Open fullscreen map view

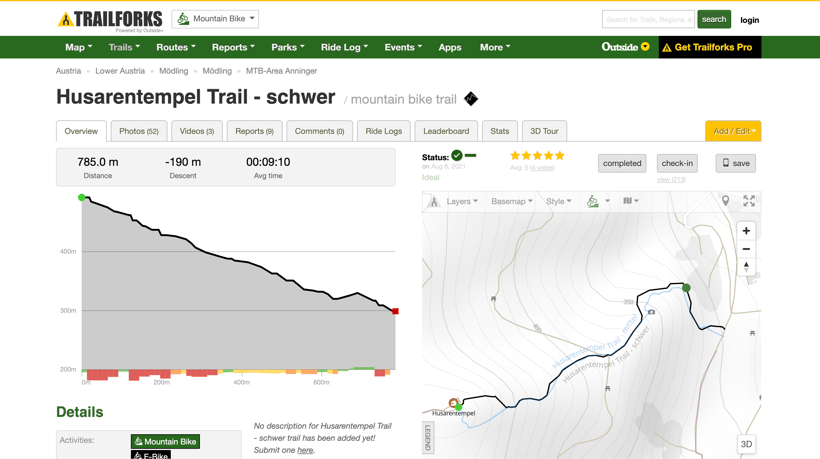(x=749, y=201)
